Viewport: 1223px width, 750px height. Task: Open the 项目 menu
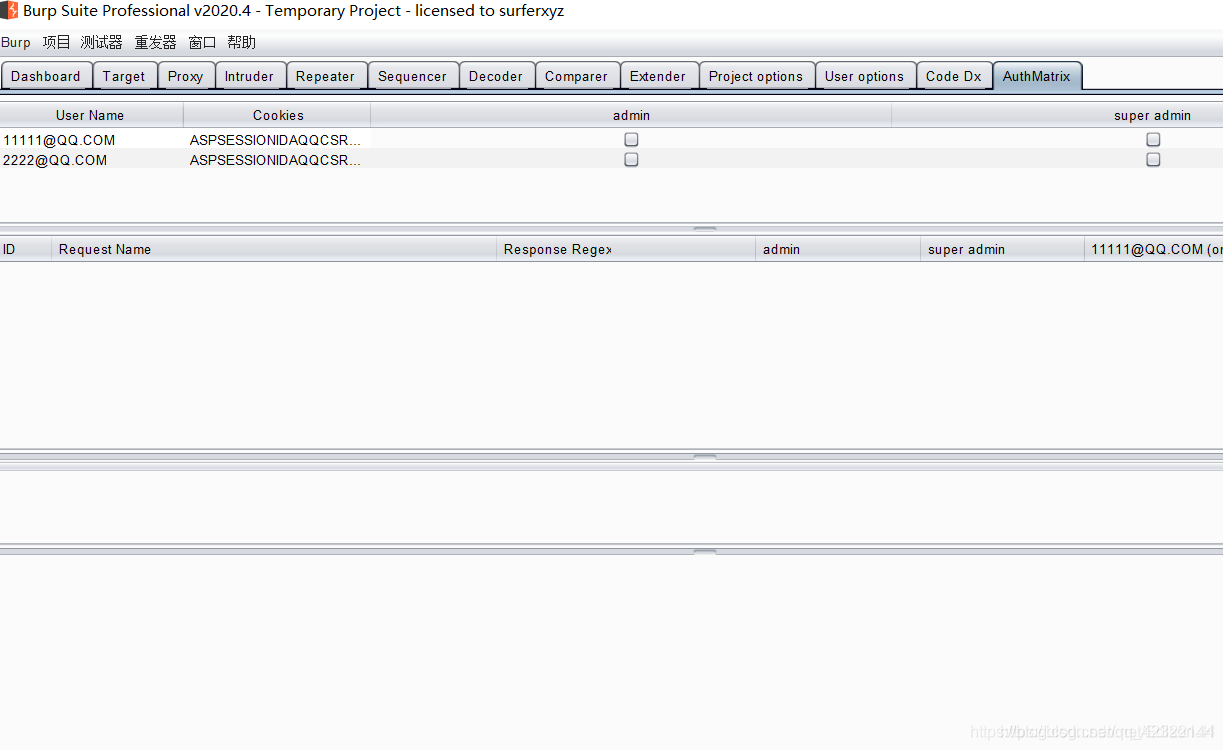tap(56, 42)
